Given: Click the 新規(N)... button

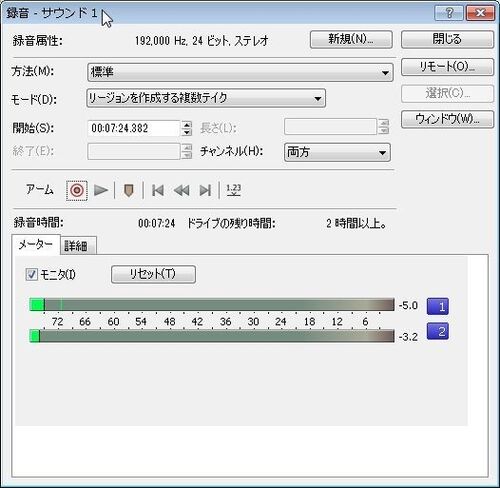Looking at the screenshot, I should [x=351, y=40].
